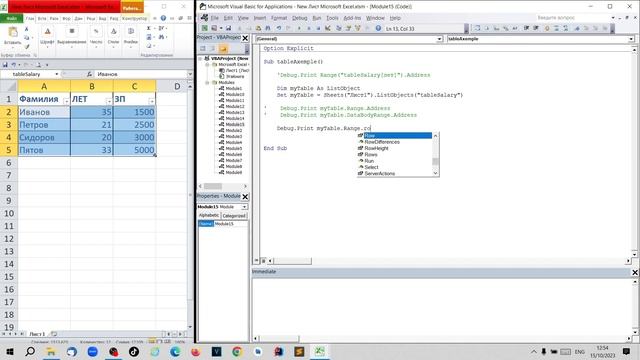
Task: Open VBA Help blue question icon
Action: click(378, 28)
